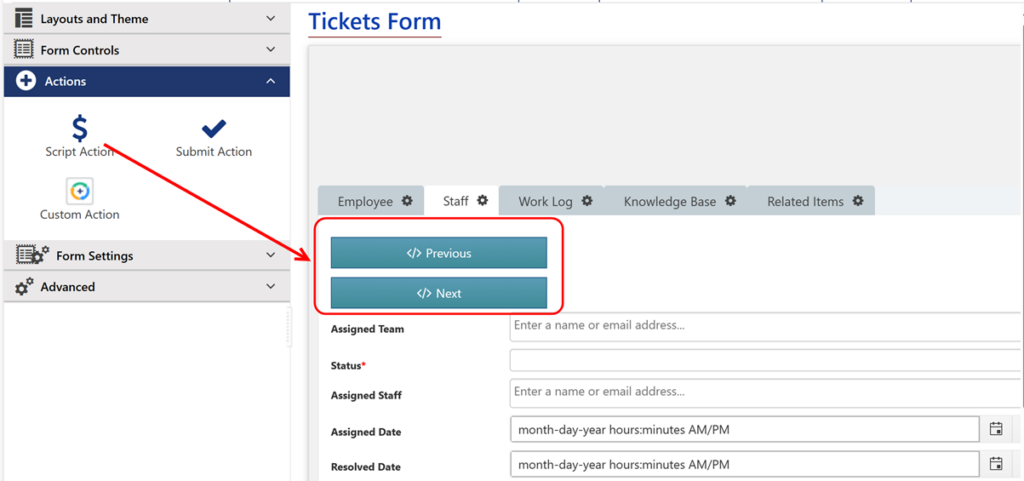Choose the Custom Action icon
Screen dimensions: 1024x481
point(80,191)
